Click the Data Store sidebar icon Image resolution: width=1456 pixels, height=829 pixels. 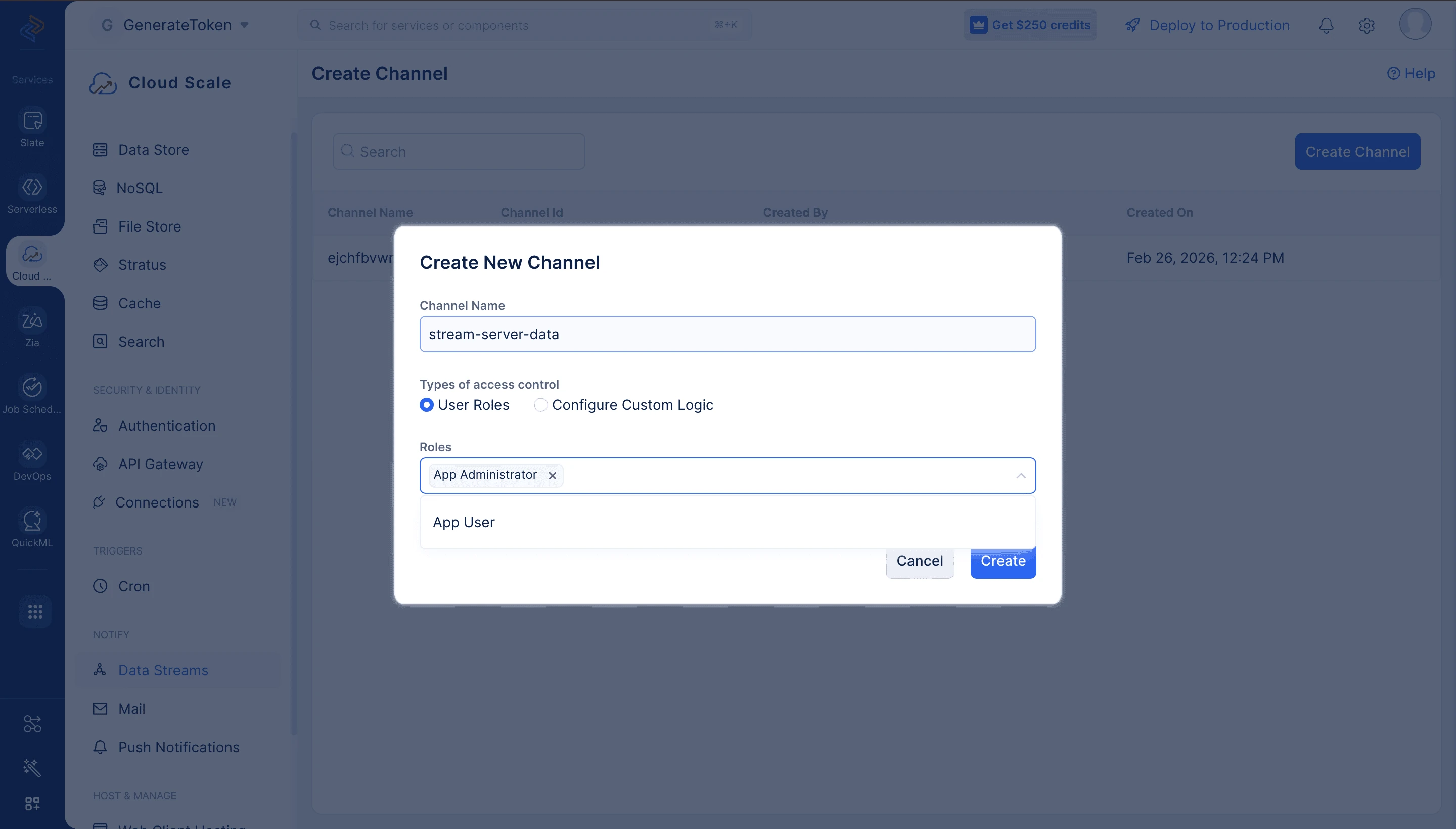tap(100, 150)
